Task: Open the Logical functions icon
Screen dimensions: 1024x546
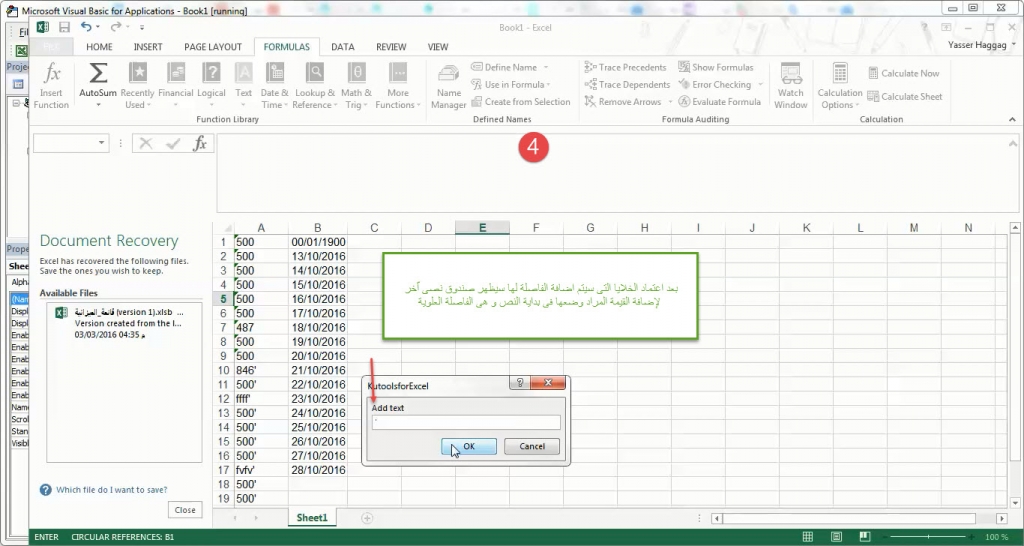Action: tap(211, 86)
